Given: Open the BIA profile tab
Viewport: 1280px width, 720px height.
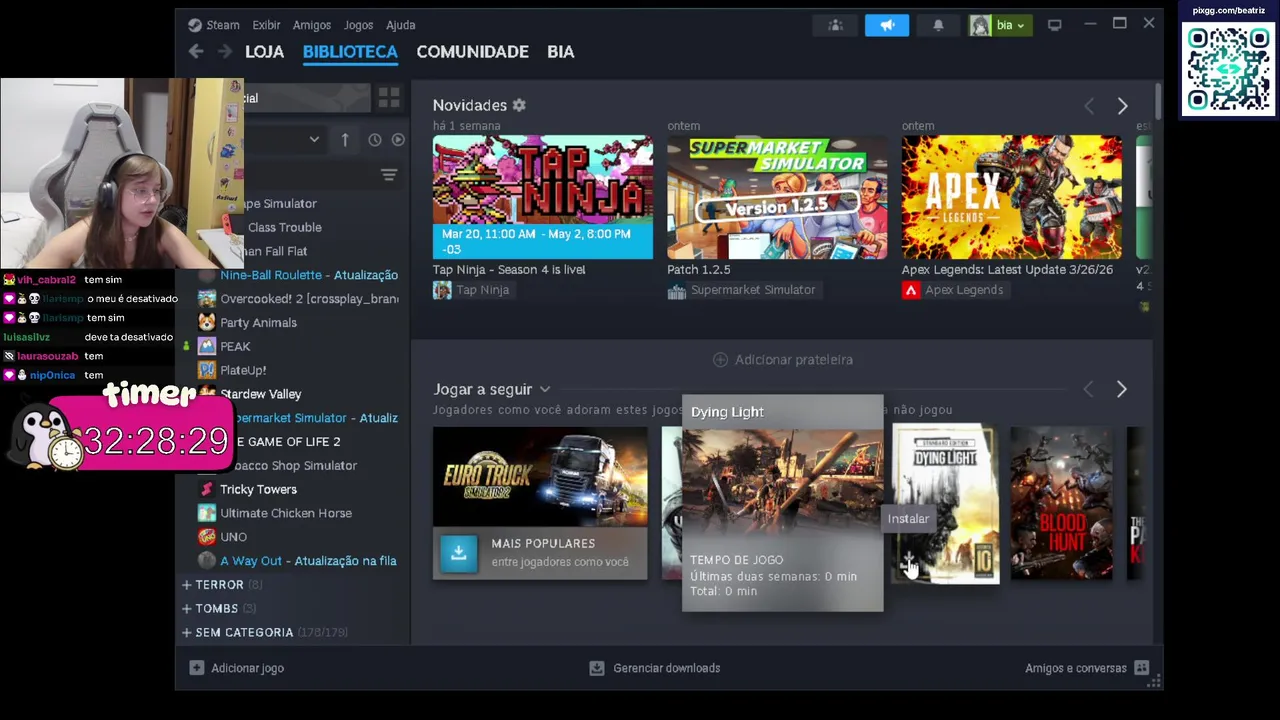Looking at the screenshot, I should point(560,52).
